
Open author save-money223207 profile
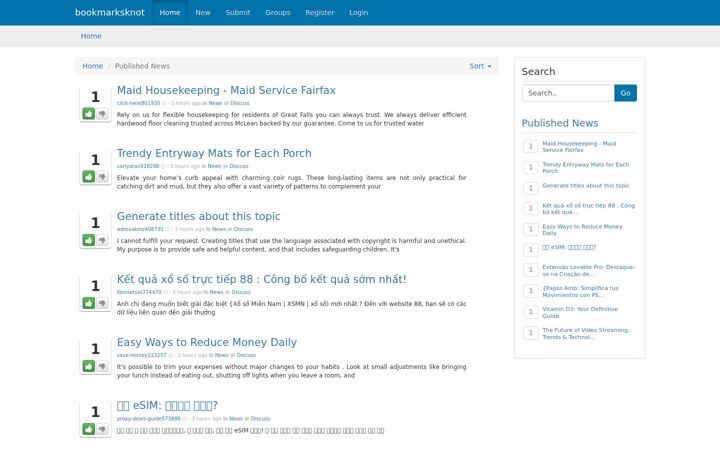141,355
